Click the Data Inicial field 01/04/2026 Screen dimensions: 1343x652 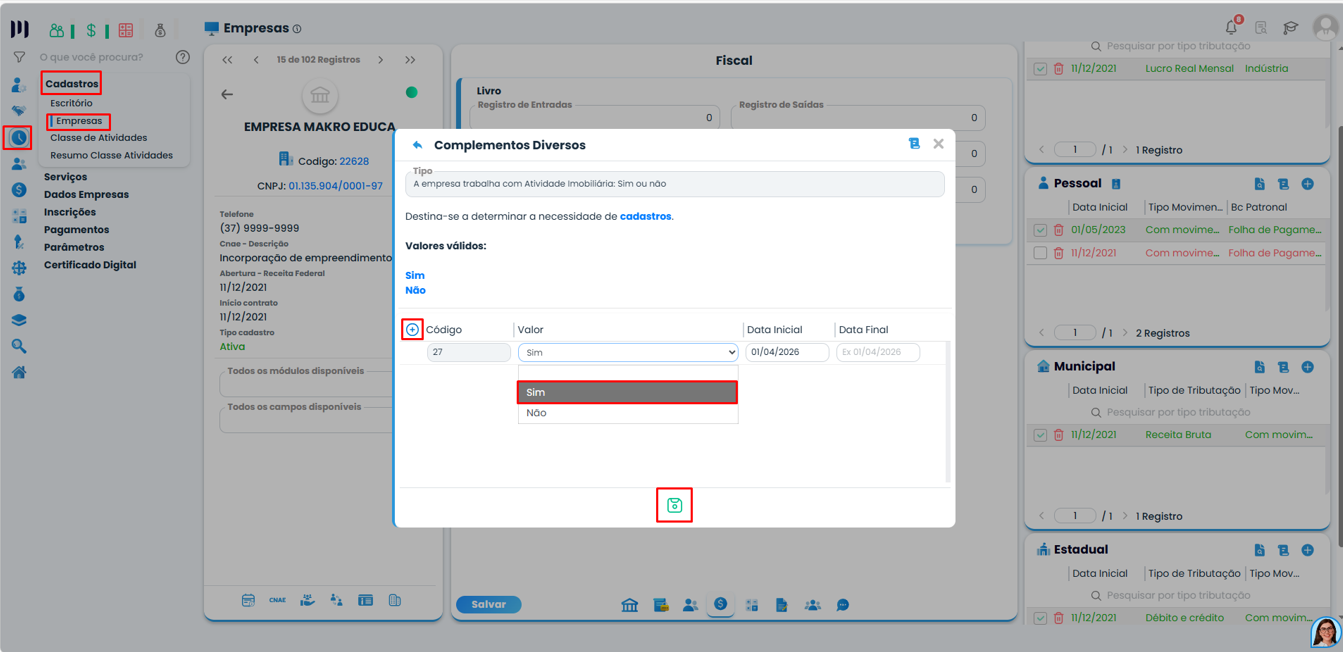tap(787, 352)
